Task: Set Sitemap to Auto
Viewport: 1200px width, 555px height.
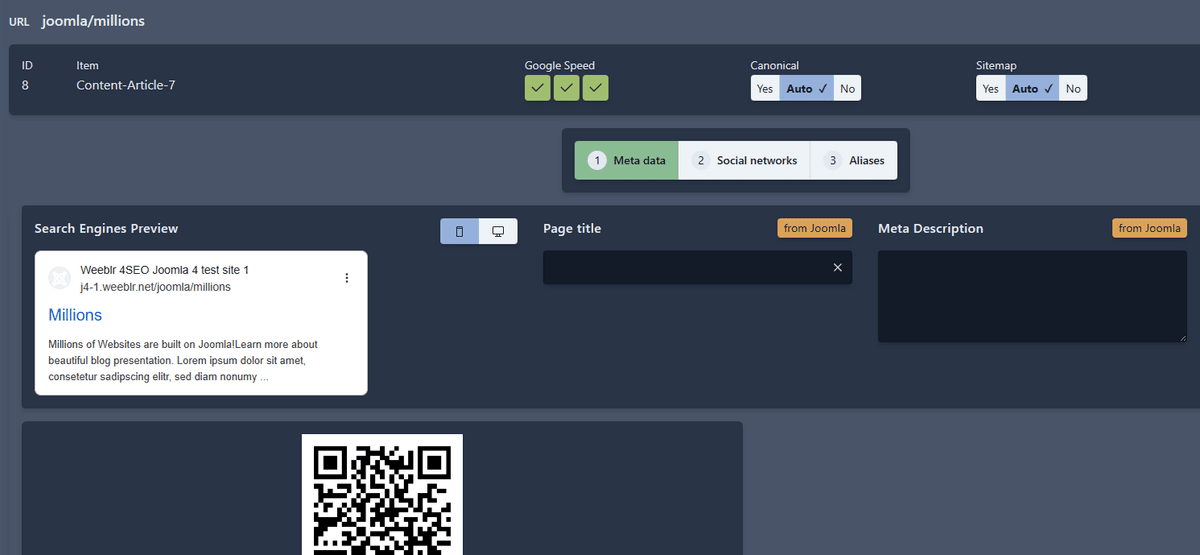Action: pos(1032,89)
